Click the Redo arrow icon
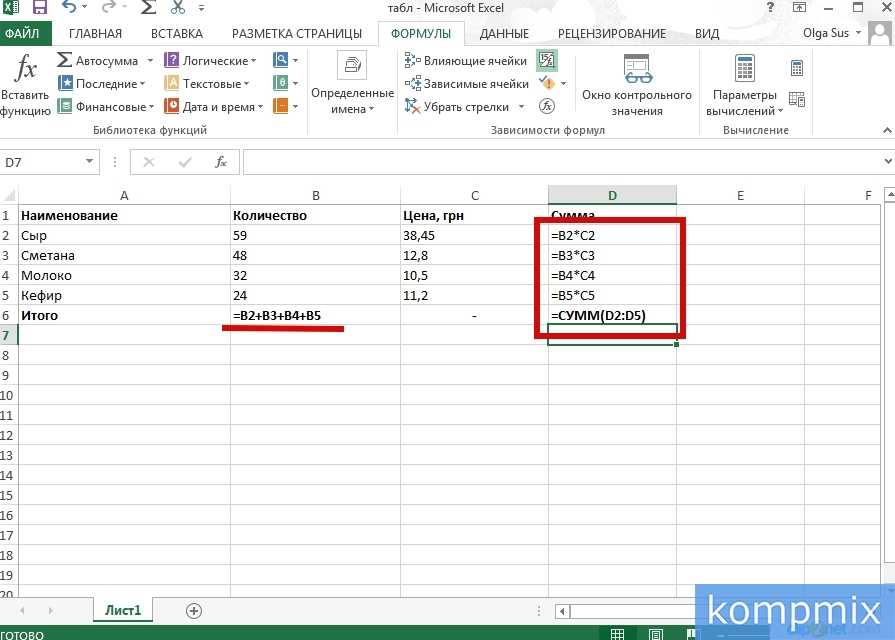 pos(108,7)
